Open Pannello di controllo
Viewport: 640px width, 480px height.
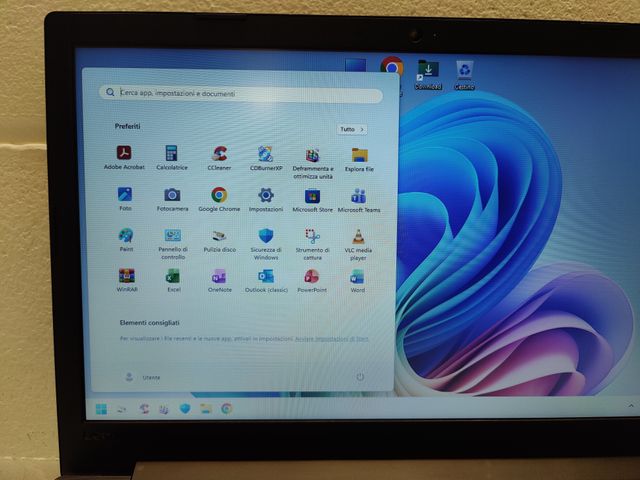(x=173, y=244)
